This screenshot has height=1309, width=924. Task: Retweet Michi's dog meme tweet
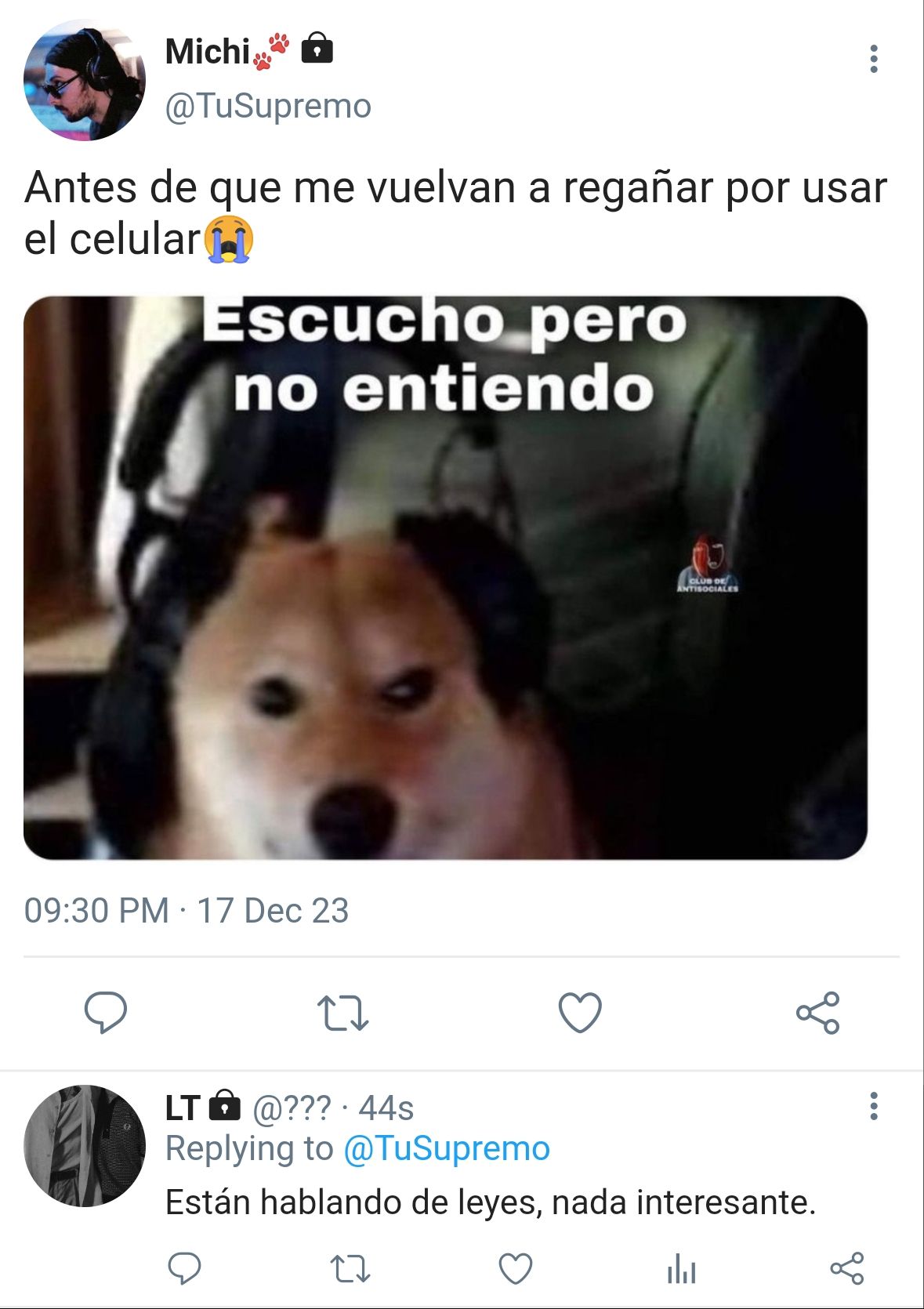point(342,1013)
